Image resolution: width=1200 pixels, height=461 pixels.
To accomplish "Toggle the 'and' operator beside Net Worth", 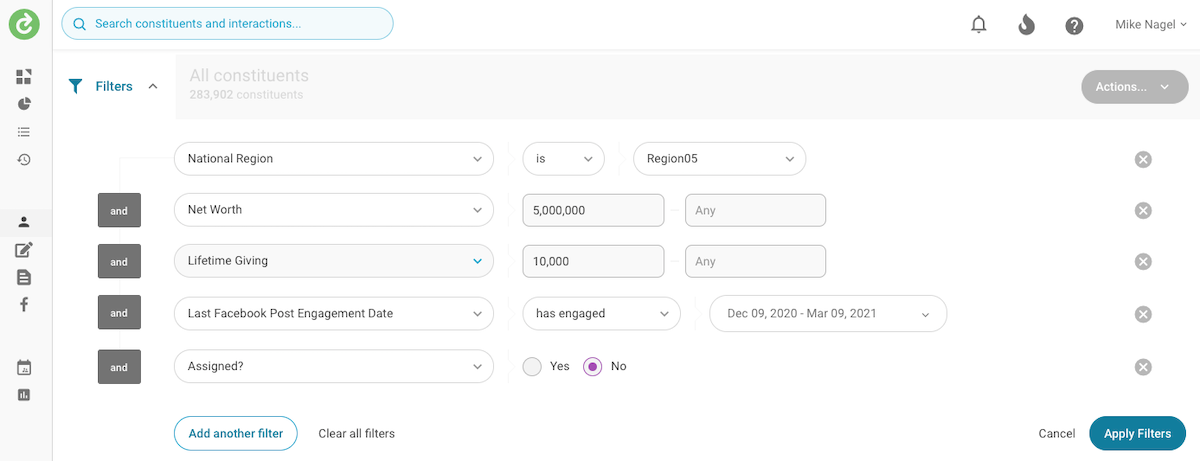I will pos(119,210).
